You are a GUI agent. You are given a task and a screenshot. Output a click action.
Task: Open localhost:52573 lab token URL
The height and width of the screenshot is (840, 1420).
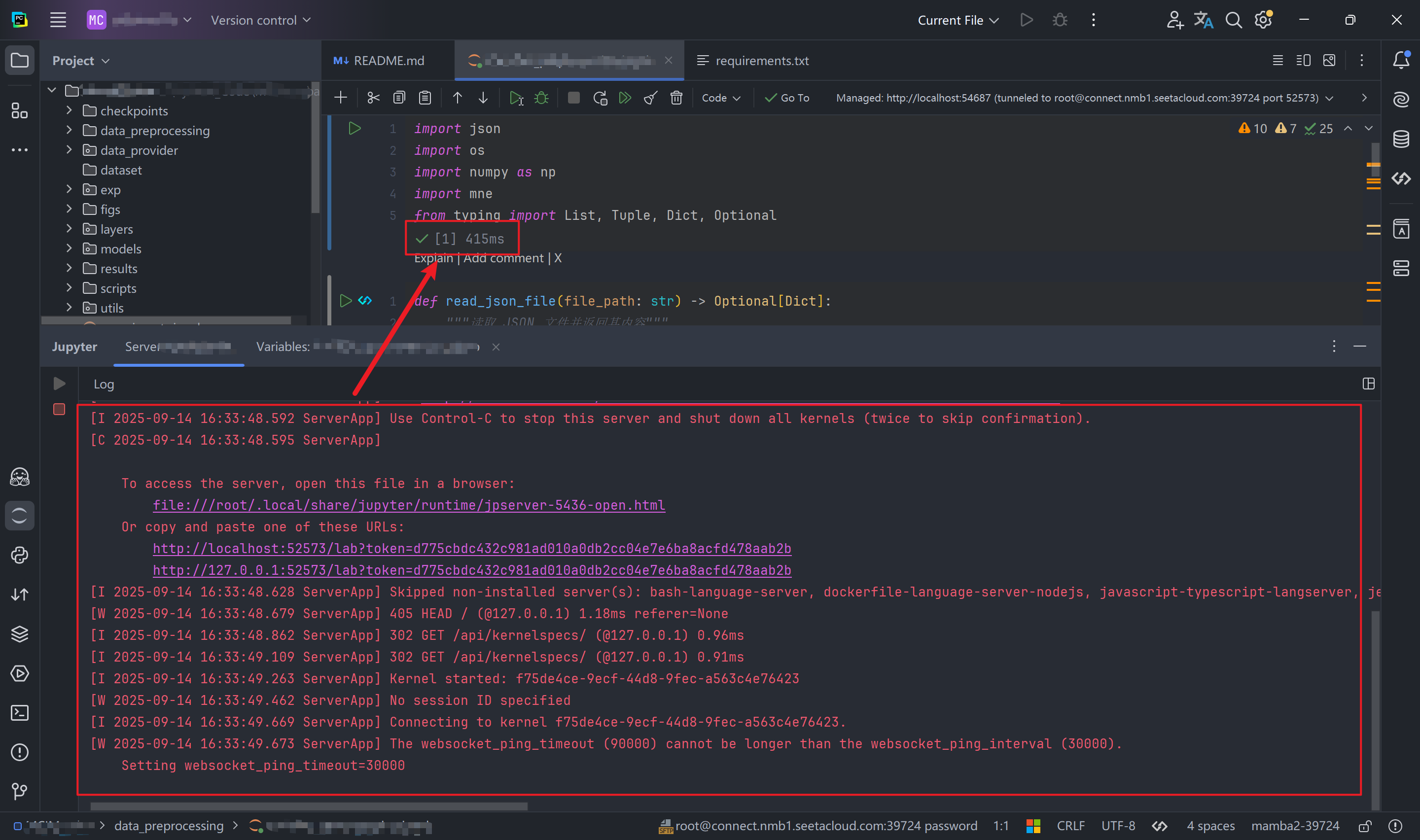(x=471, y=549)
